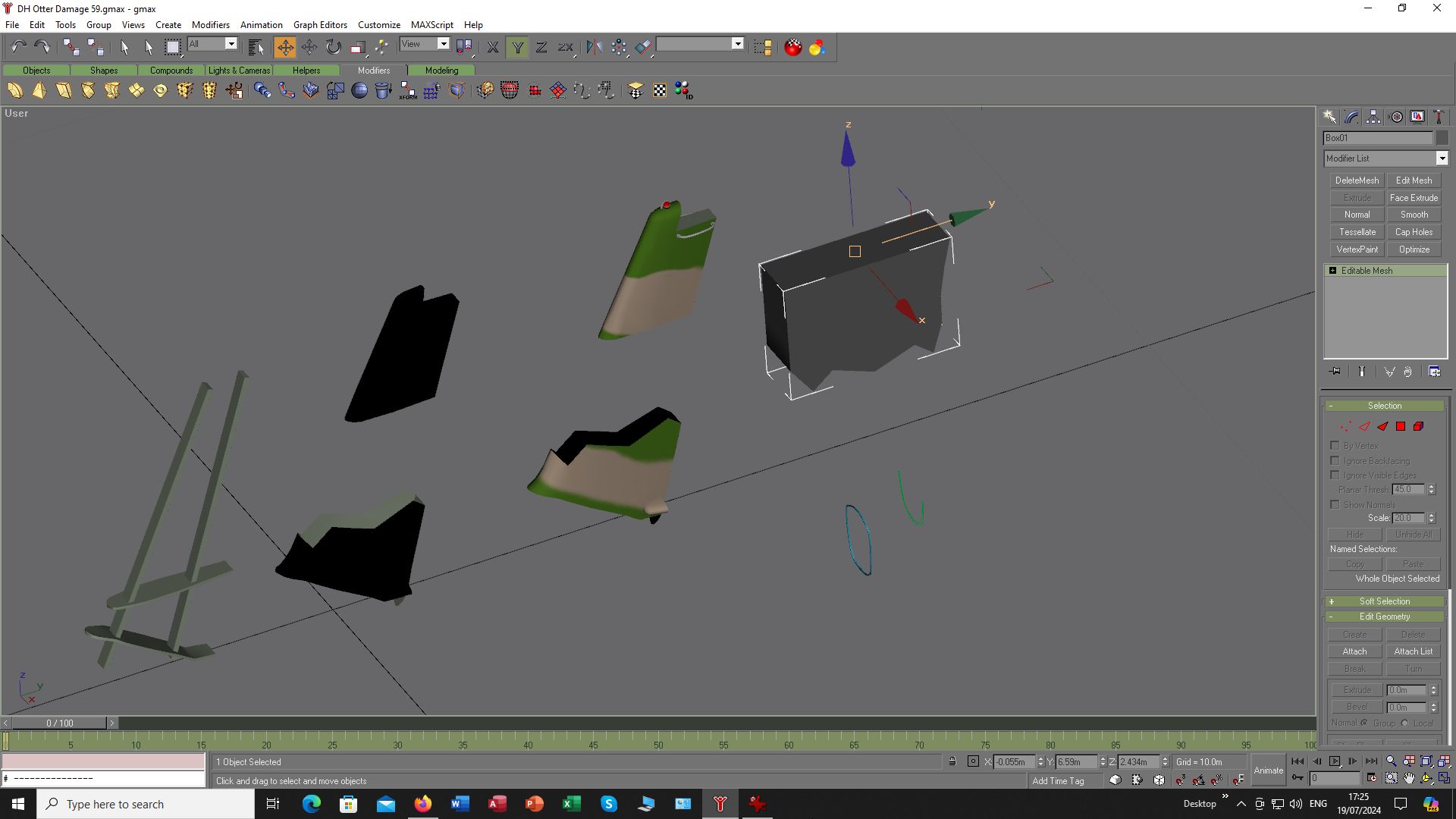Toggle Pin Stack below modifier stack
The width and height of the screenshot is (1456, 819).
pos(1335,372)
